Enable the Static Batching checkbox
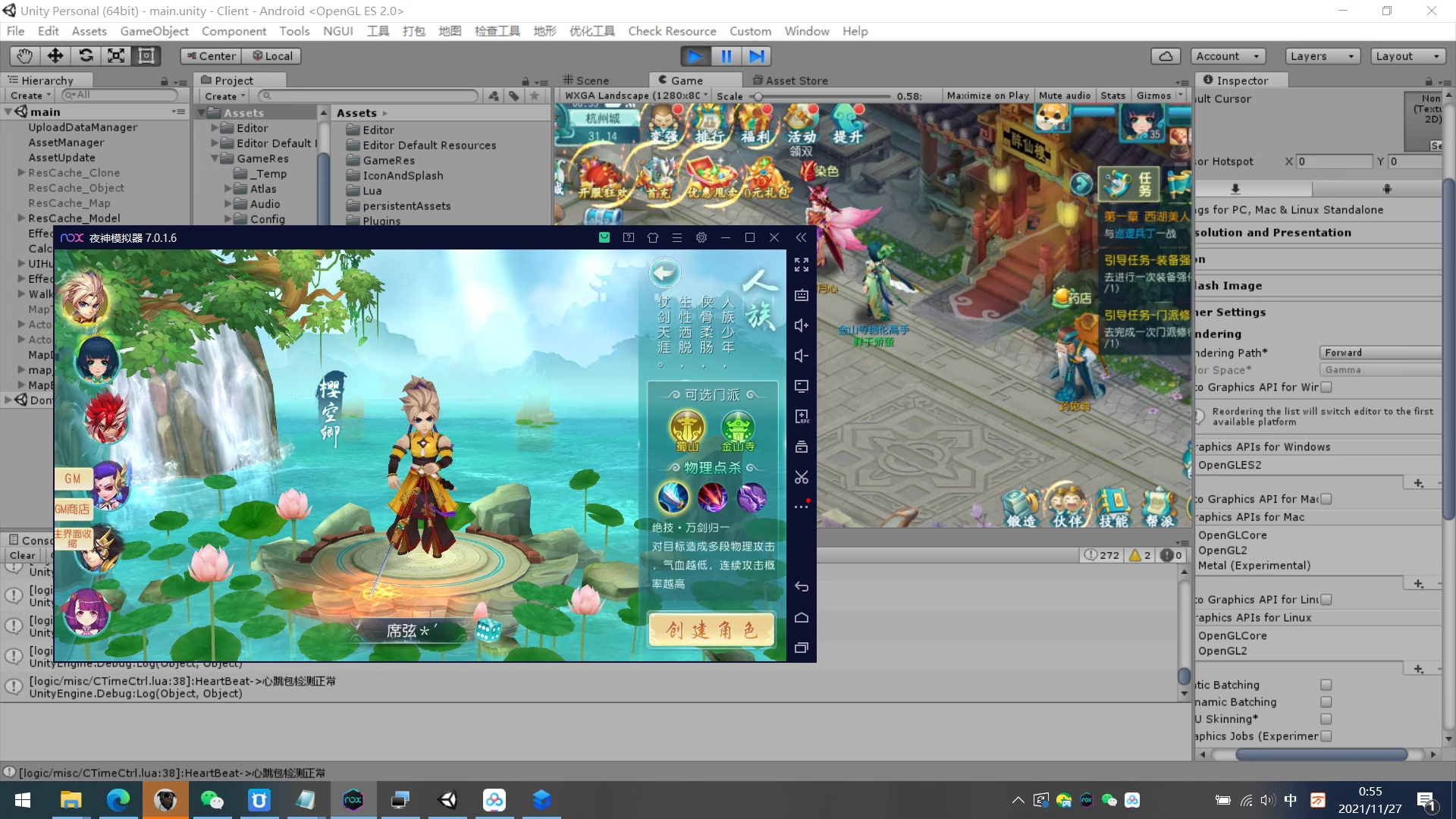The height and width of the screenshot is (819, 1456). click(1326, 685)
